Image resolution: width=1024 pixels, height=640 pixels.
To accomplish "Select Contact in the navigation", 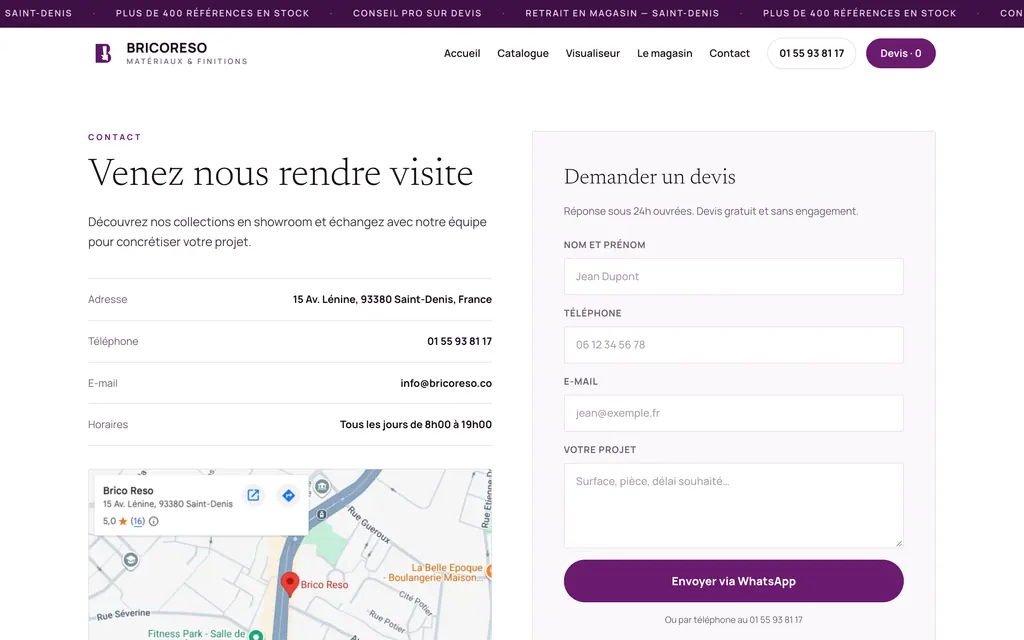I will pos(729,54).
